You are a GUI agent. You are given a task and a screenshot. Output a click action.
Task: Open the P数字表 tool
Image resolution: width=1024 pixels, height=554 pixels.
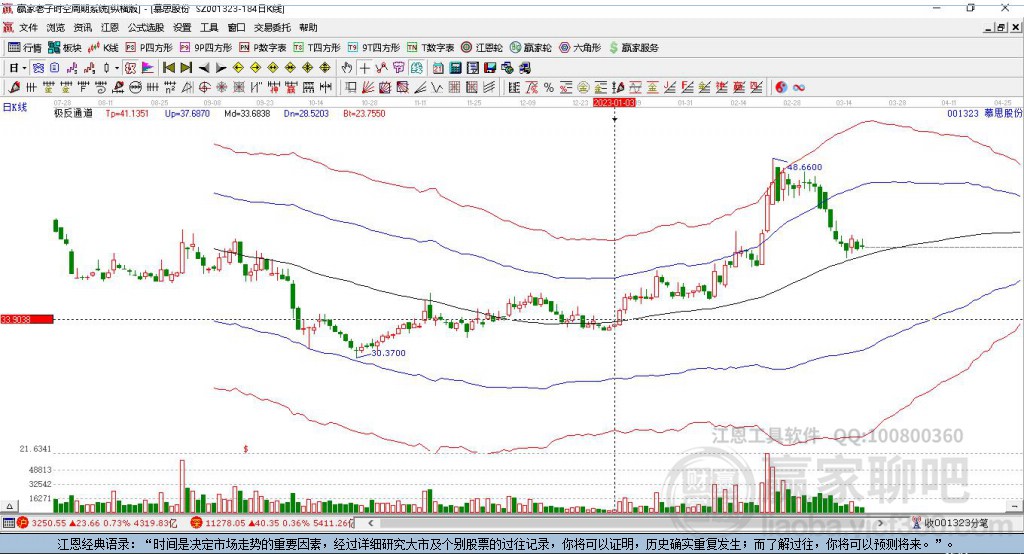click(263, 48)
